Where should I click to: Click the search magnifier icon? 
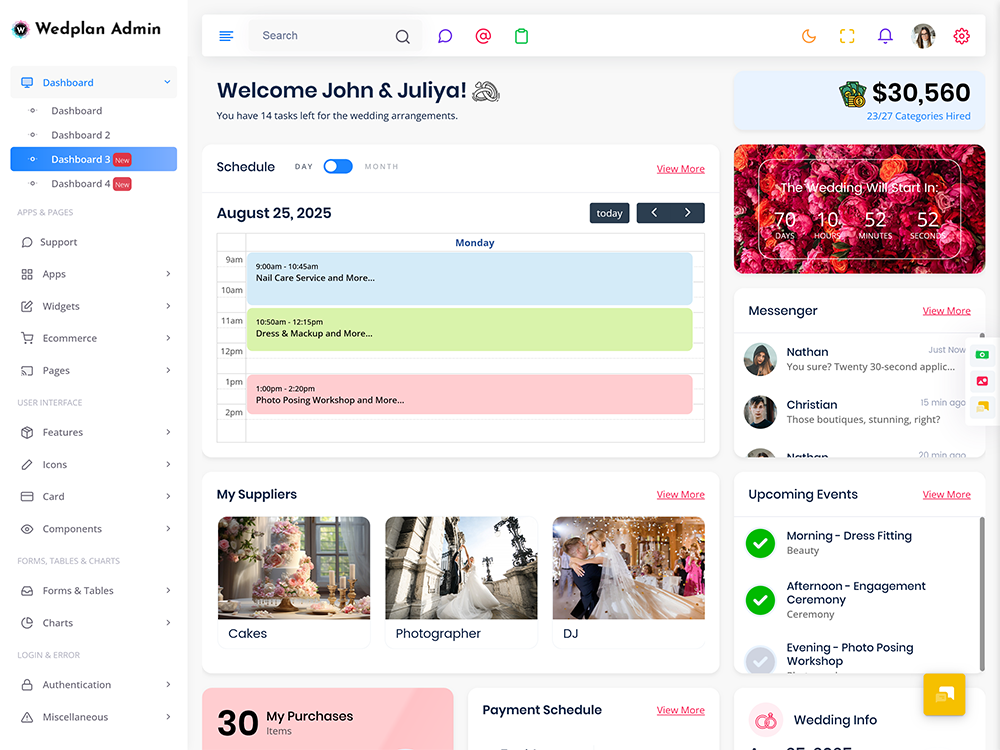pyautogui.click(x=402, y=36)
